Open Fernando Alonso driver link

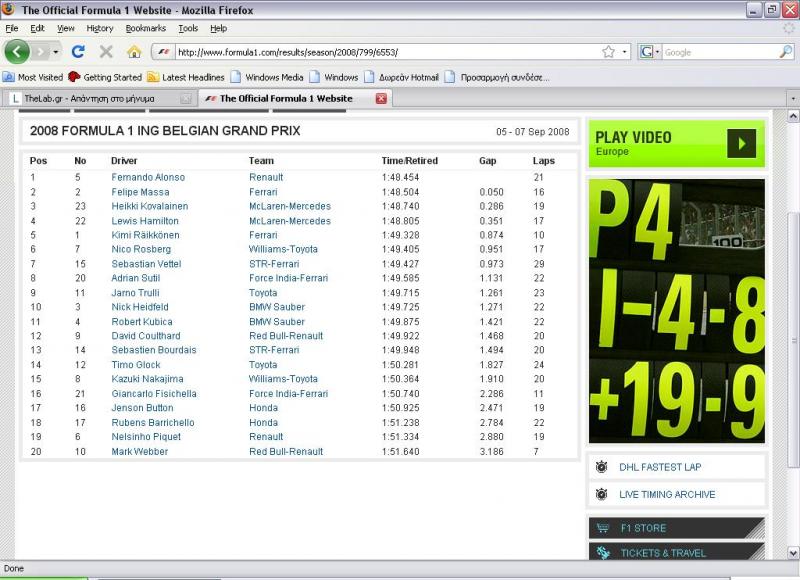[x=148, y=177]
